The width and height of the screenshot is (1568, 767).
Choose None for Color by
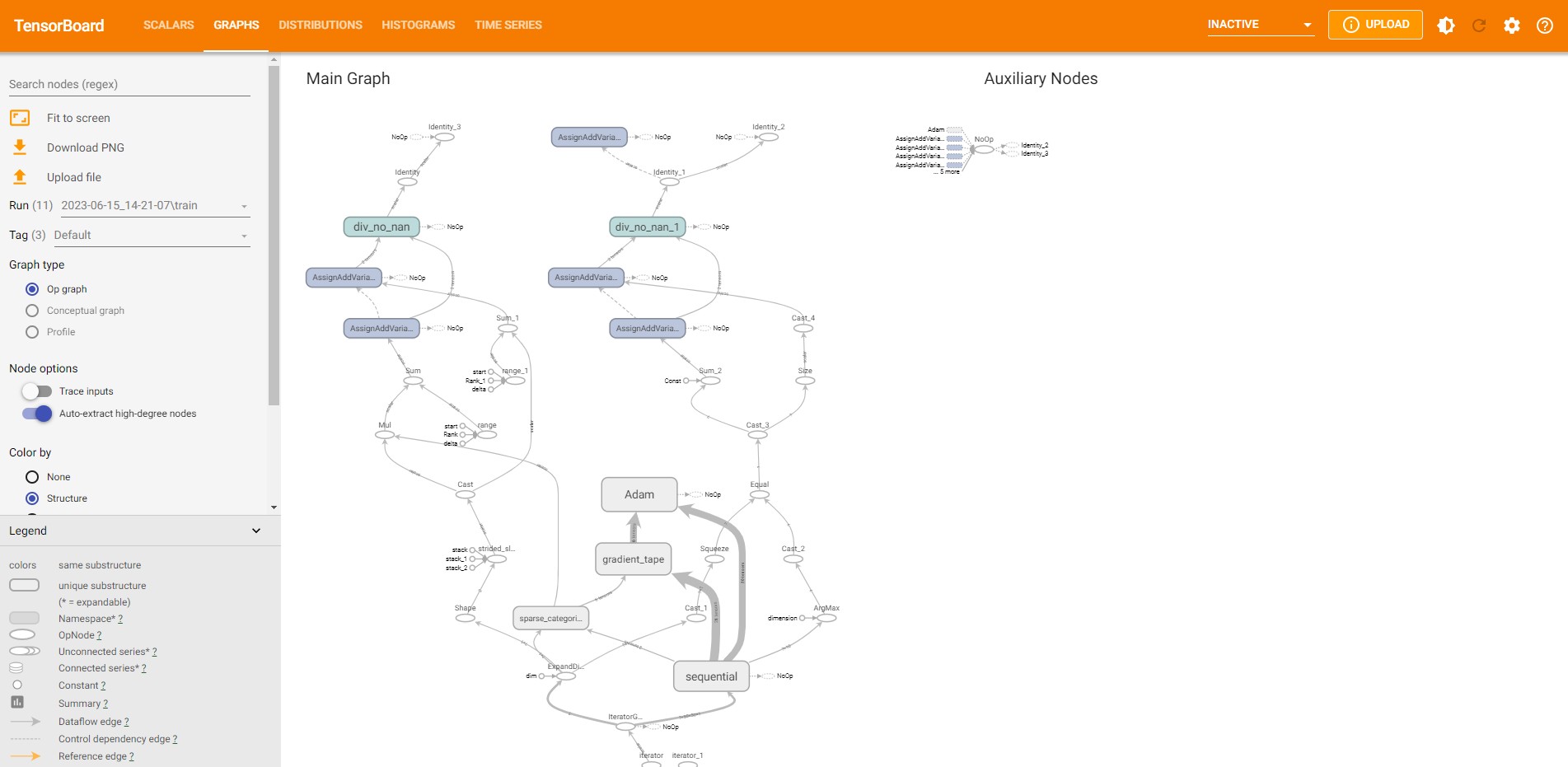pyautogui.click(x=32, y=477)
